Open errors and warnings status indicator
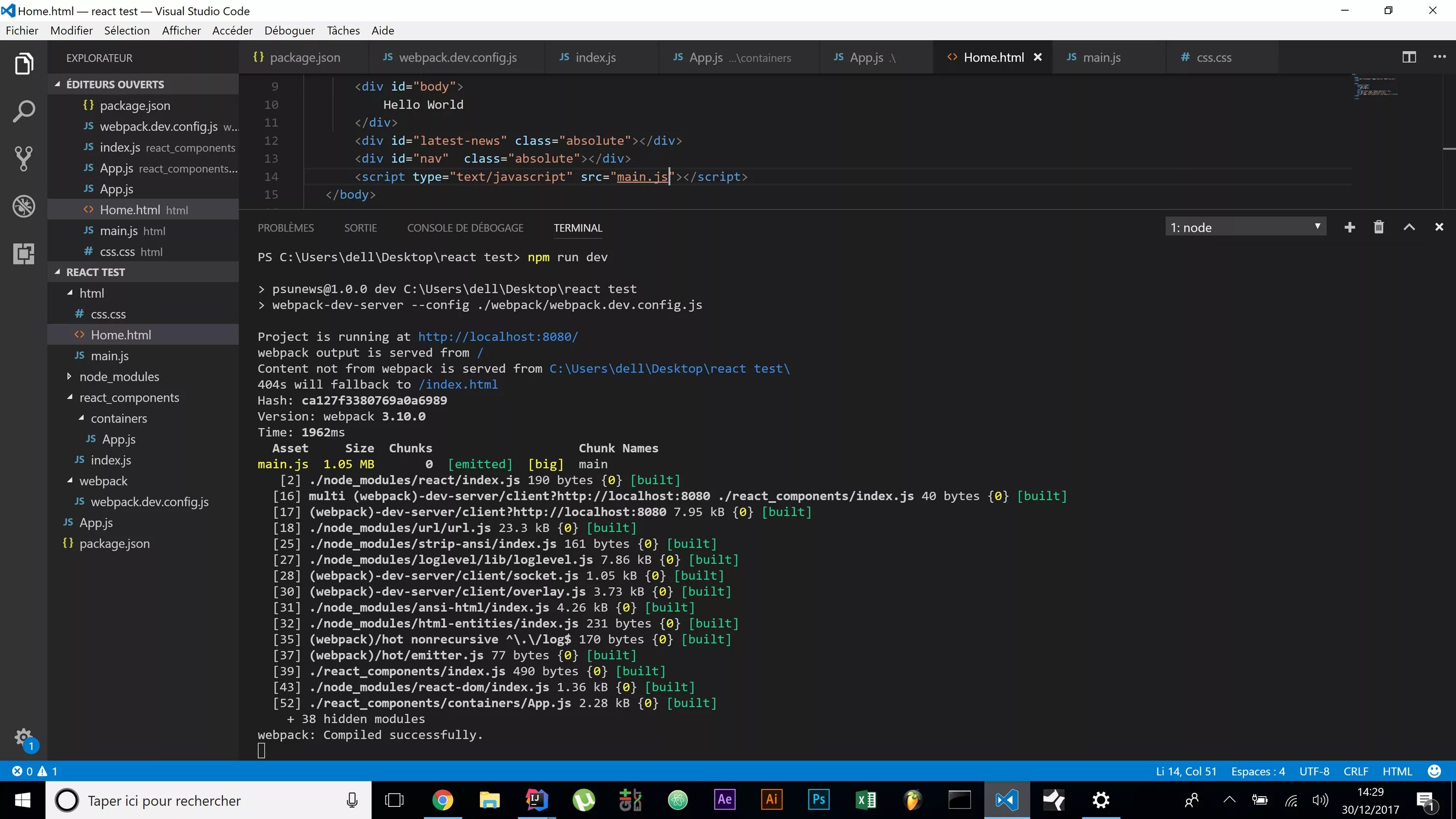Viewport: 1456px width, 819px height. coord(35,771)
